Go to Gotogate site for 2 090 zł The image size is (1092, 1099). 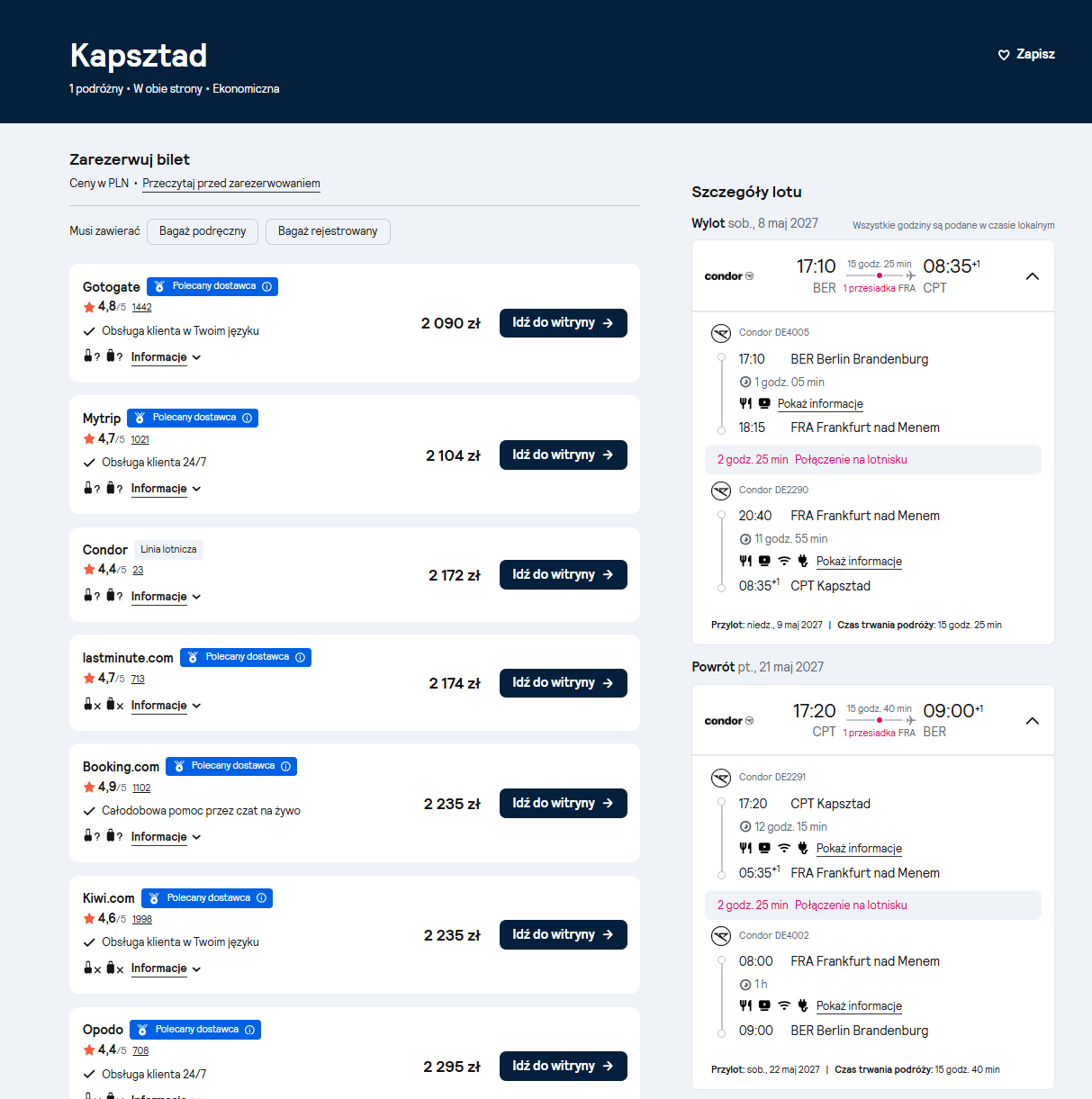(x=564, y=323)
